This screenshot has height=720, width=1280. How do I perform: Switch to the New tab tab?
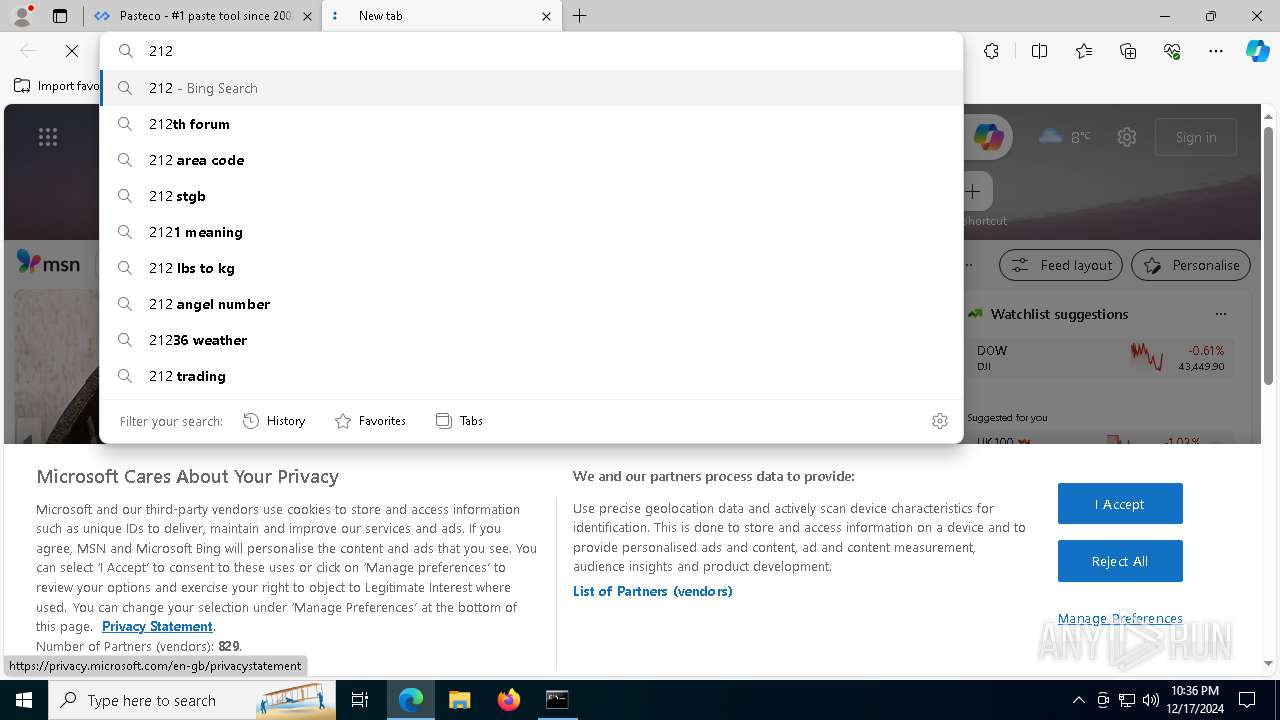click(440, 16)
